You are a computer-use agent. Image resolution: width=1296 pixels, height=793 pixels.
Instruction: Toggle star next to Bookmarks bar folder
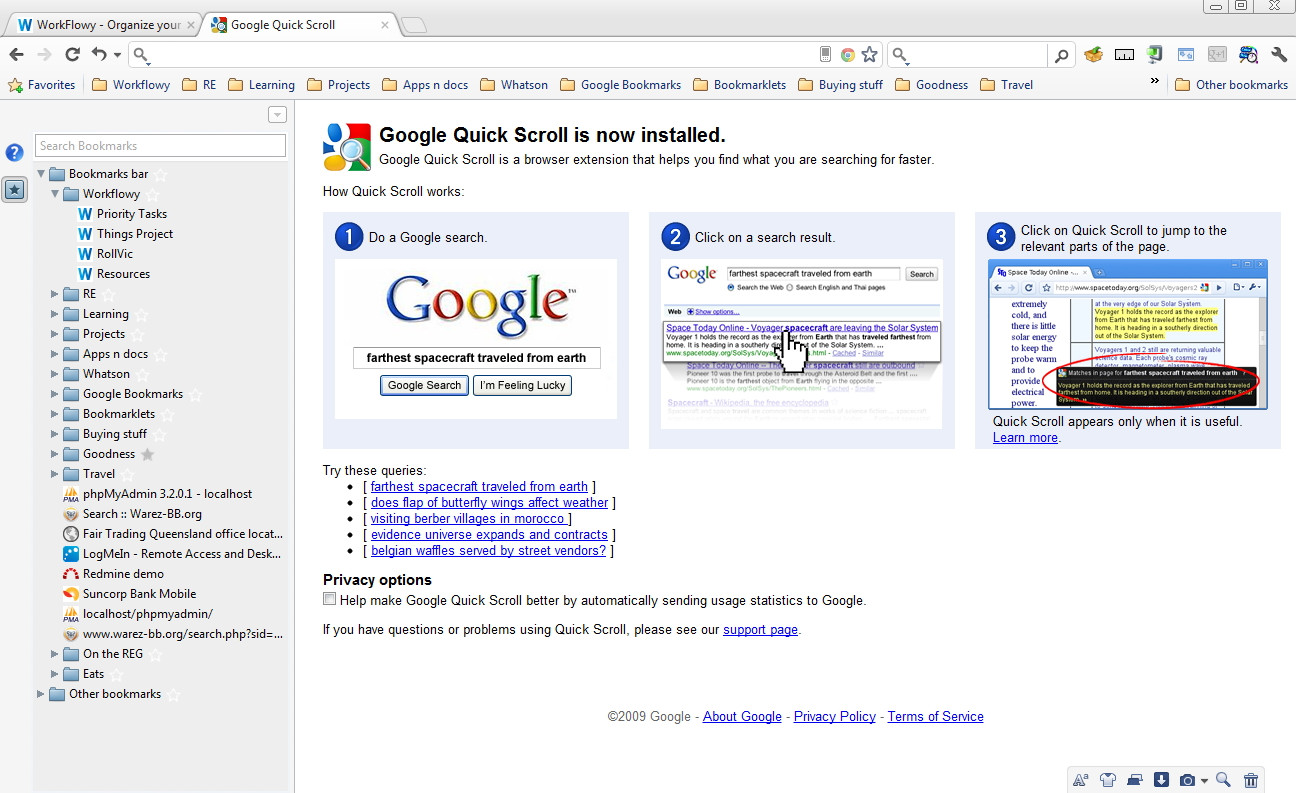point(161,174)
